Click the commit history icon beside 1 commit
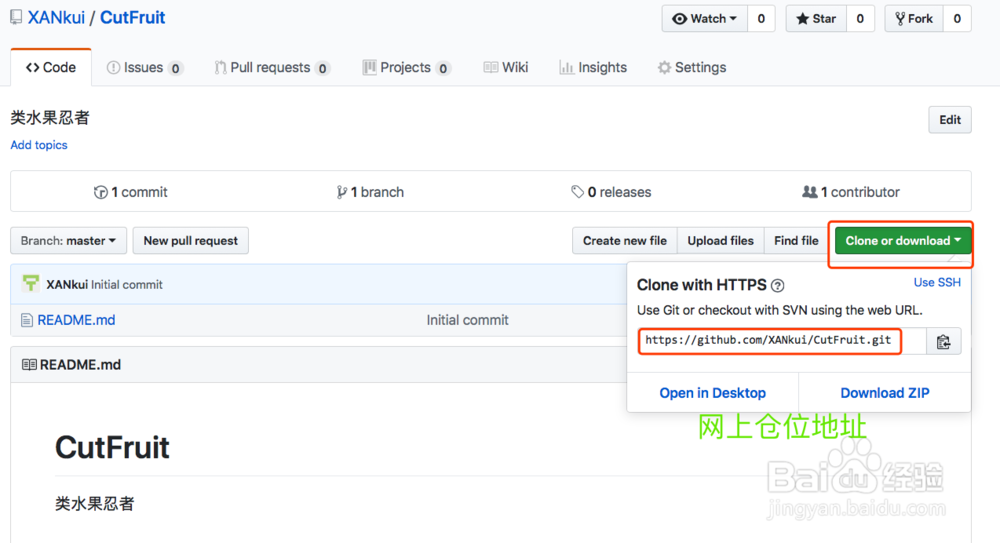 point(101,192)
